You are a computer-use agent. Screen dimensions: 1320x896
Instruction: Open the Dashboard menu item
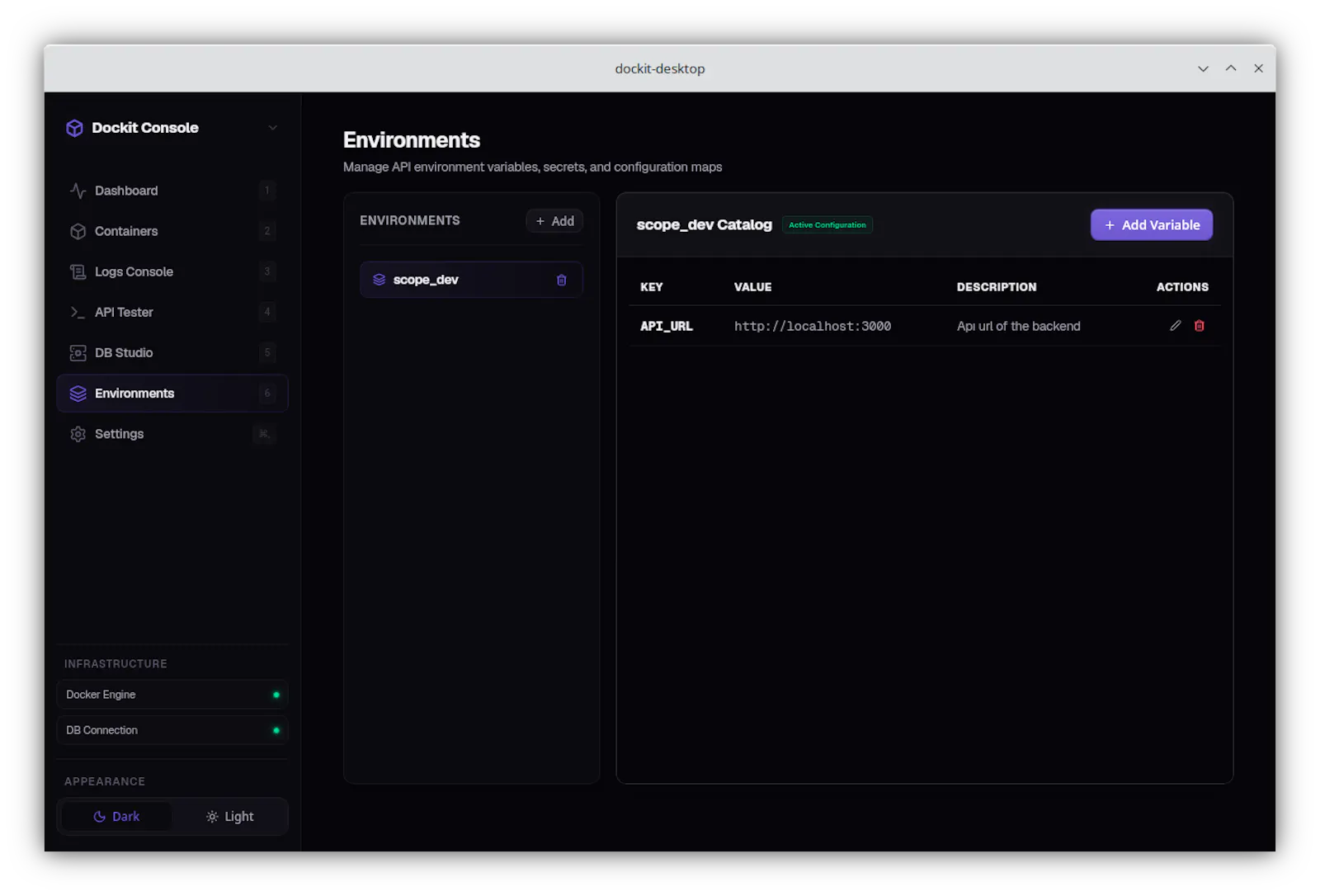click(172, 191)
